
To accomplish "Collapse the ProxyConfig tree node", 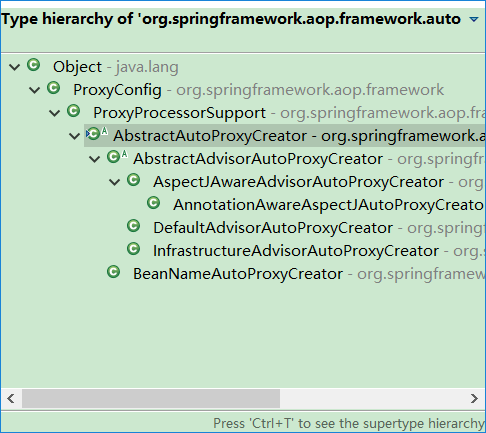I will pos(35,90).
